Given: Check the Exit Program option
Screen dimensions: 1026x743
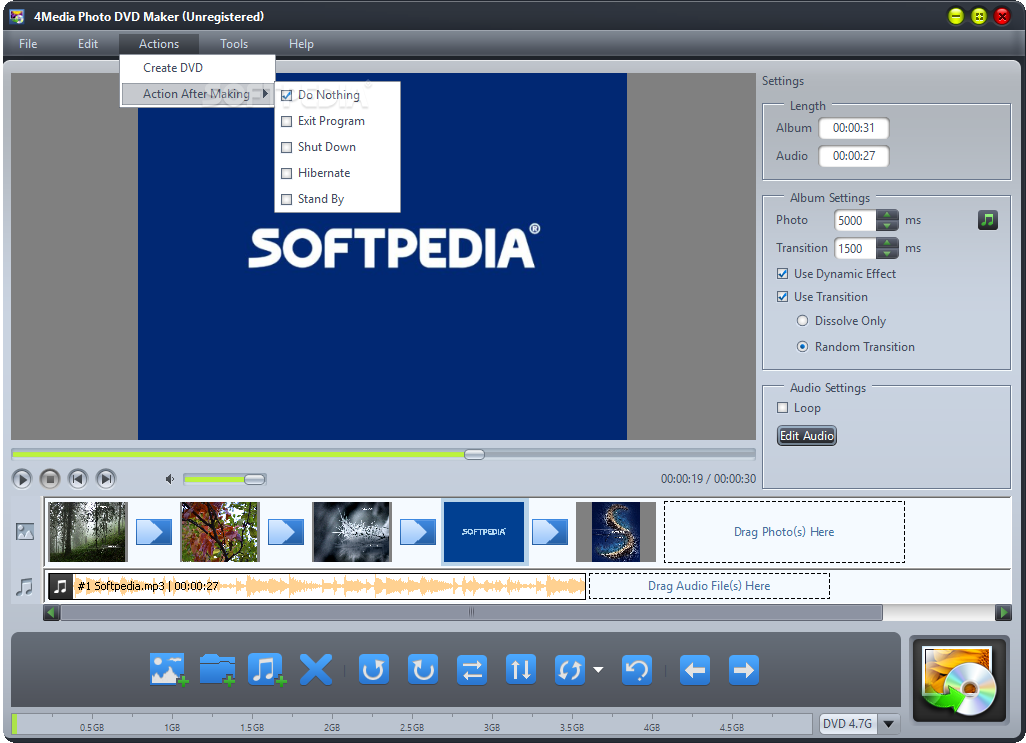Looking at the screenshot, I should tap(287, 122).
